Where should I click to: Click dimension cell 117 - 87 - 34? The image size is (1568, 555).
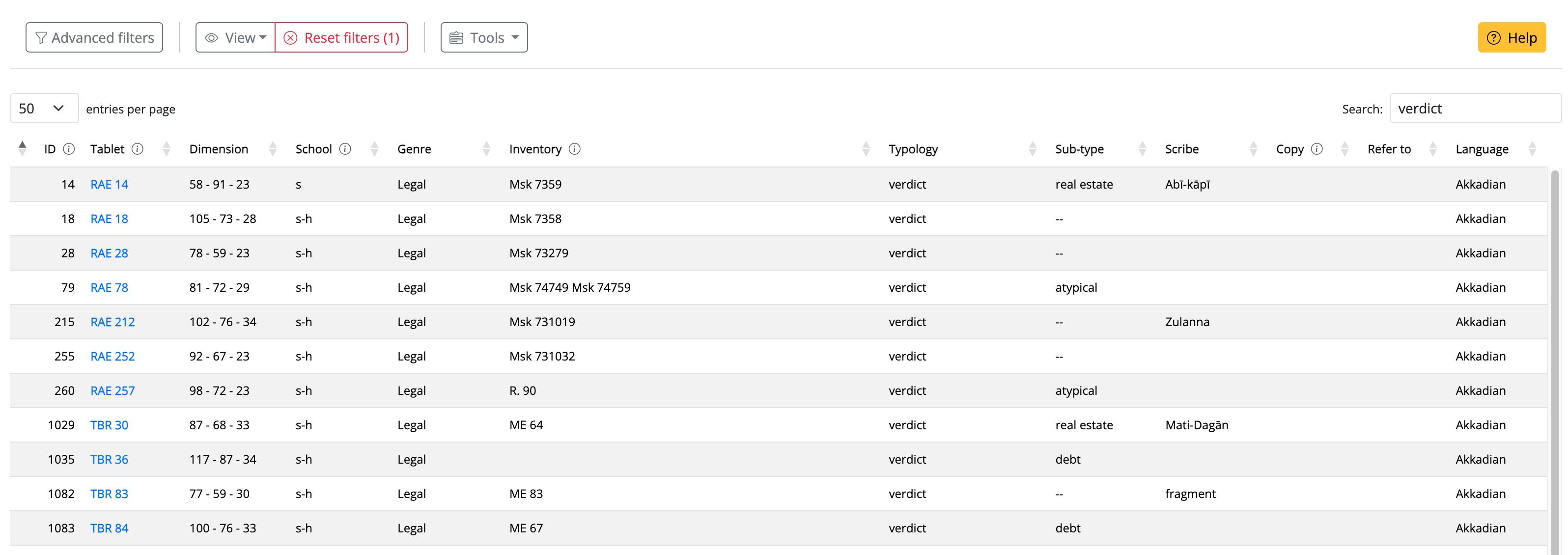[223, 459]
